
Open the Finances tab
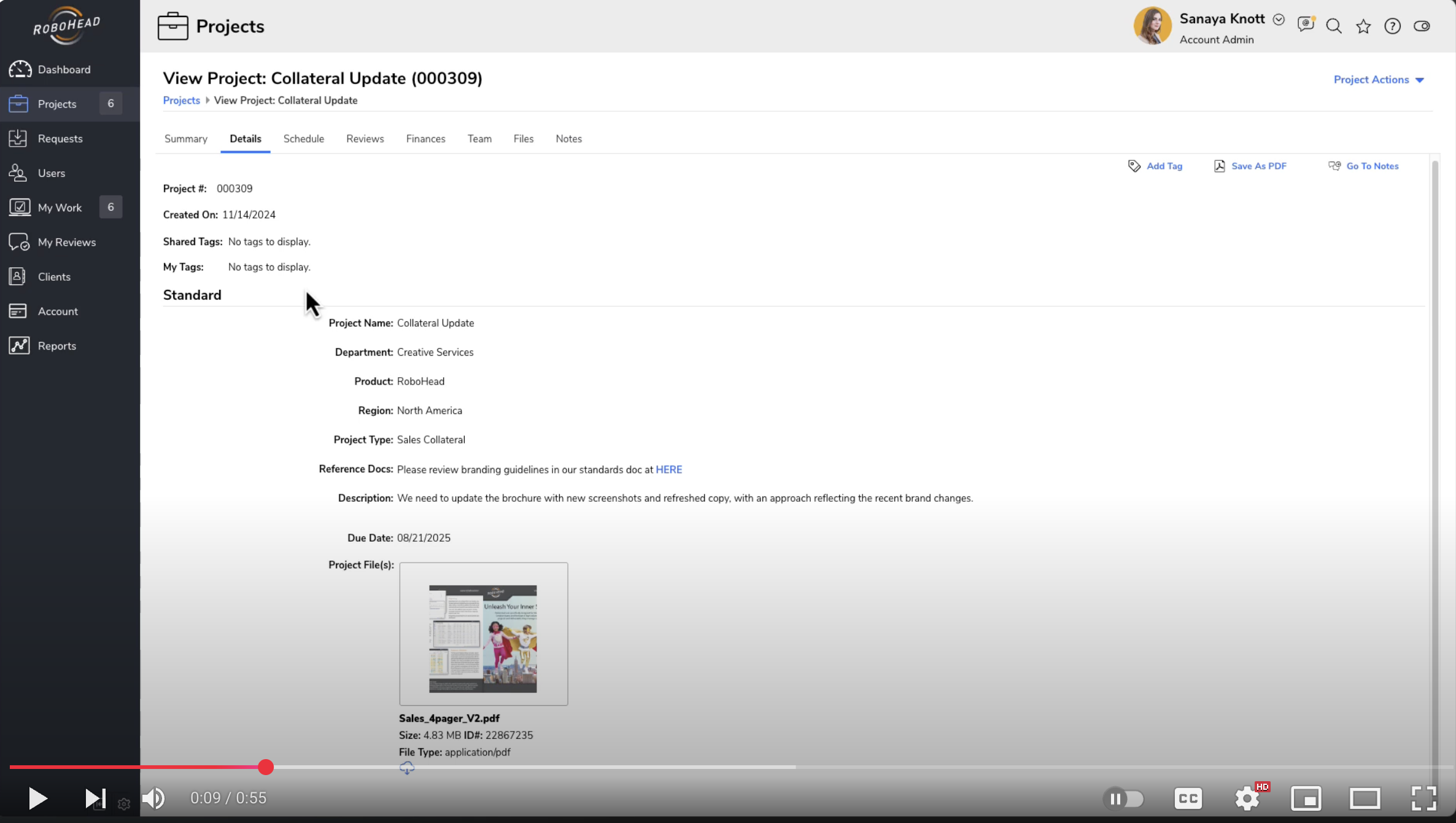tap(425, 139)
